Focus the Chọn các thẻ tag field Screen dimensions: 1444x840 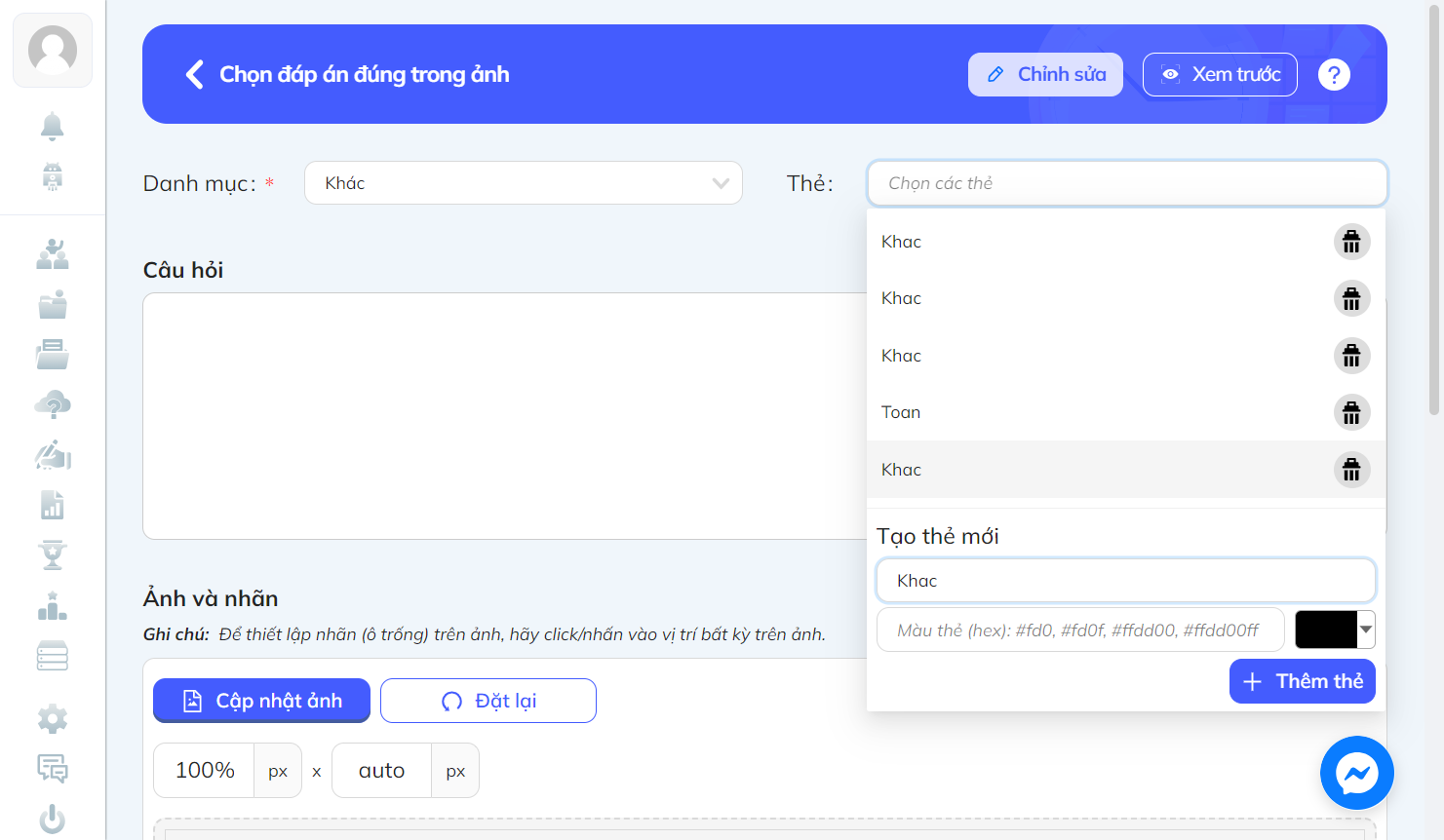click(x=1127, y=183)
